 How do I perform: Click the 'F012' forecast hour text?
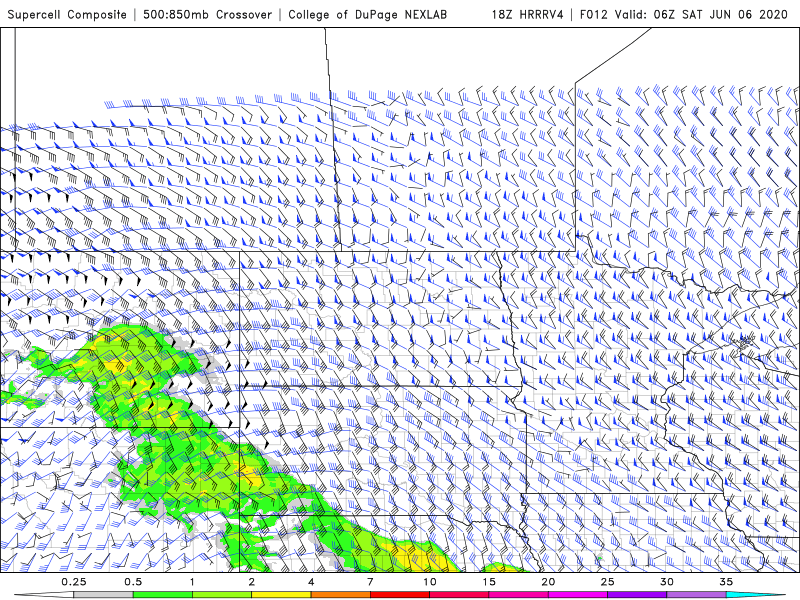[594, 15]
